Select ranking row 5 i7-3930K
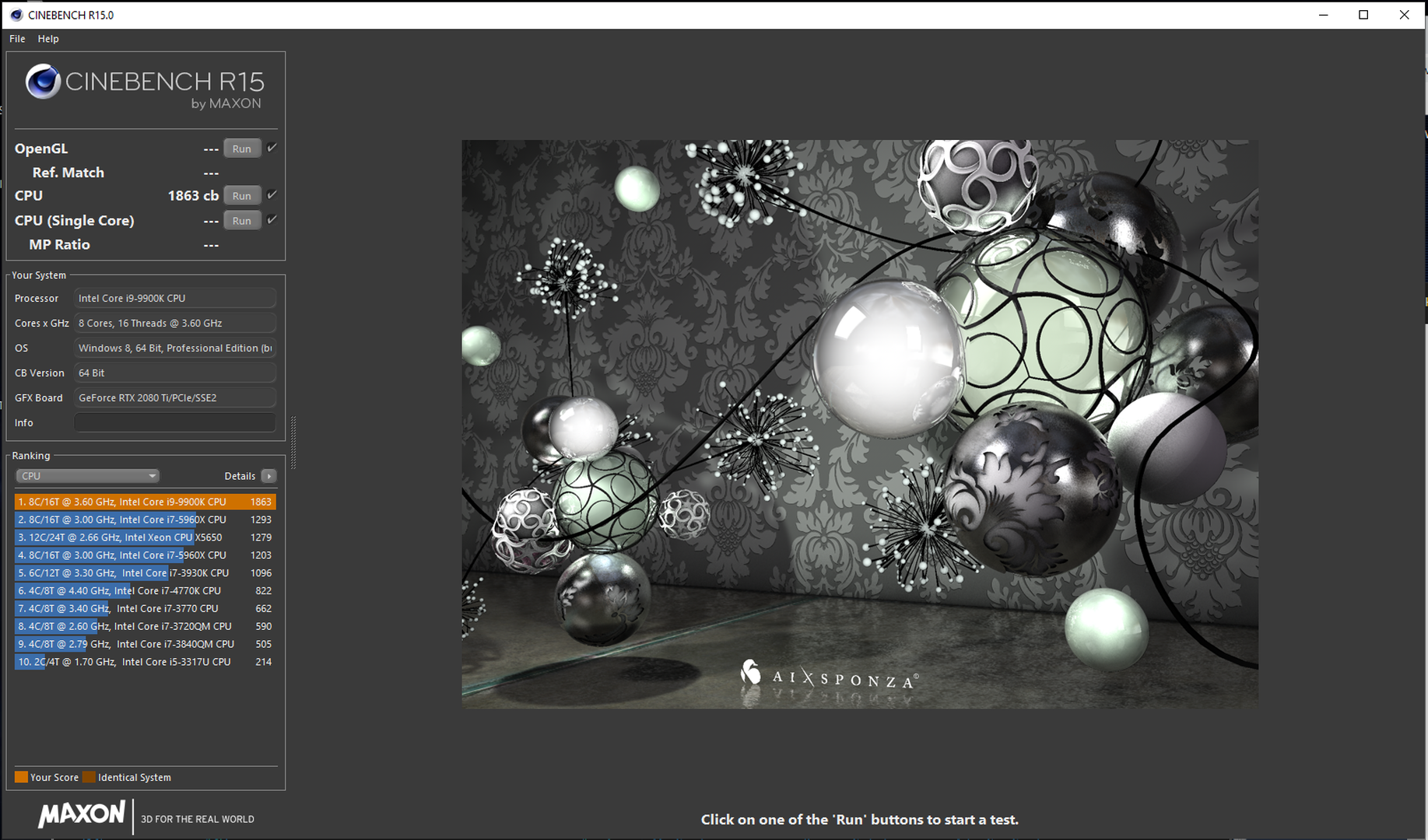Image resolution: width=1428 pixels, height=840 pixels. pyautogui.click(x=146, y=573)
